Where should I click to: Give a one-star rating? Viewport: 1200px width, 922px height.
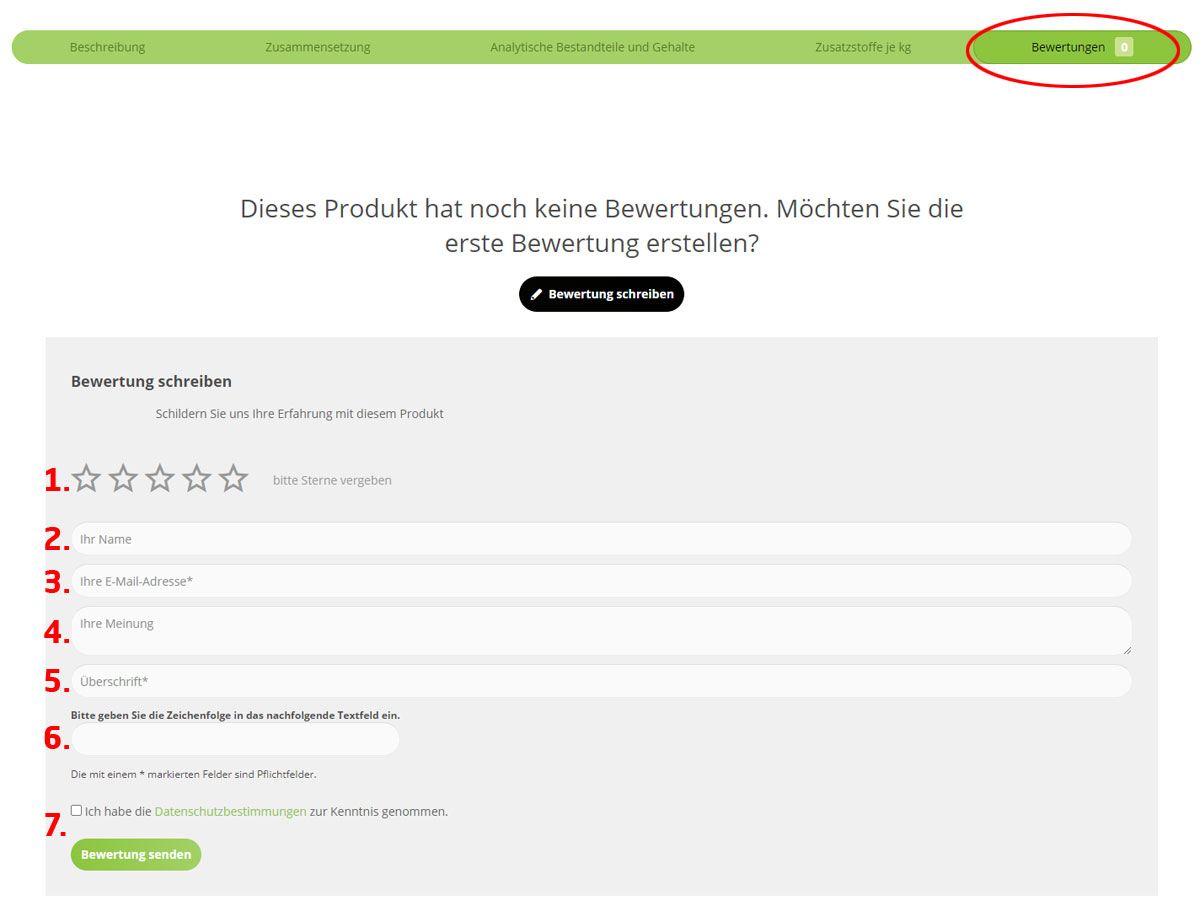tap(87, 479)
